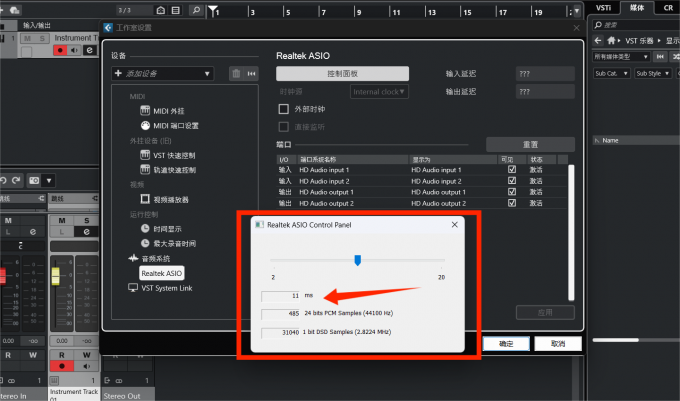Click the edit 'e' icon on Instrument track
Screen dimensions: 680x401
[89, 50]
